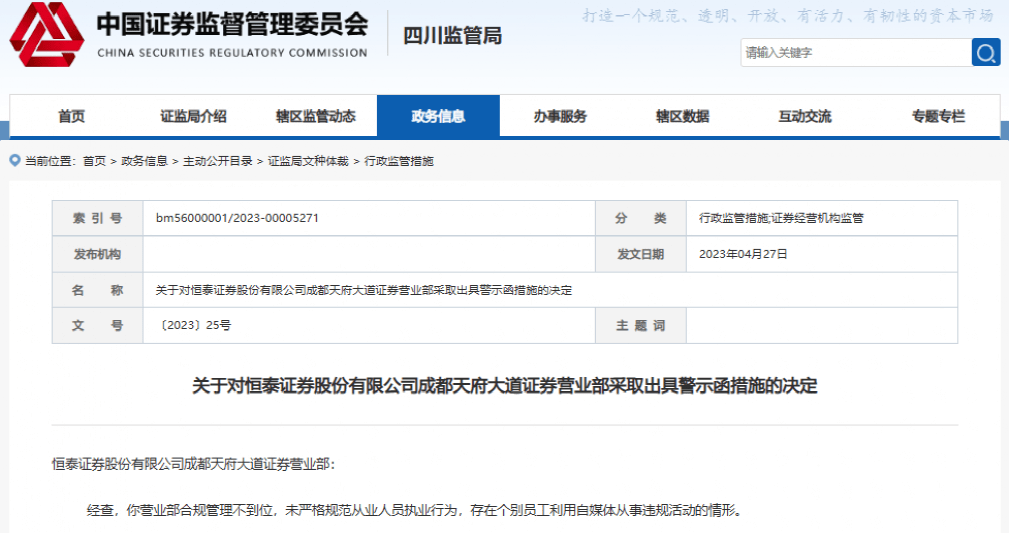Viewport: 1009px width, 533px height.
Task: Open the 证监局介绍 navigation tab
Action: coord(193,116)
